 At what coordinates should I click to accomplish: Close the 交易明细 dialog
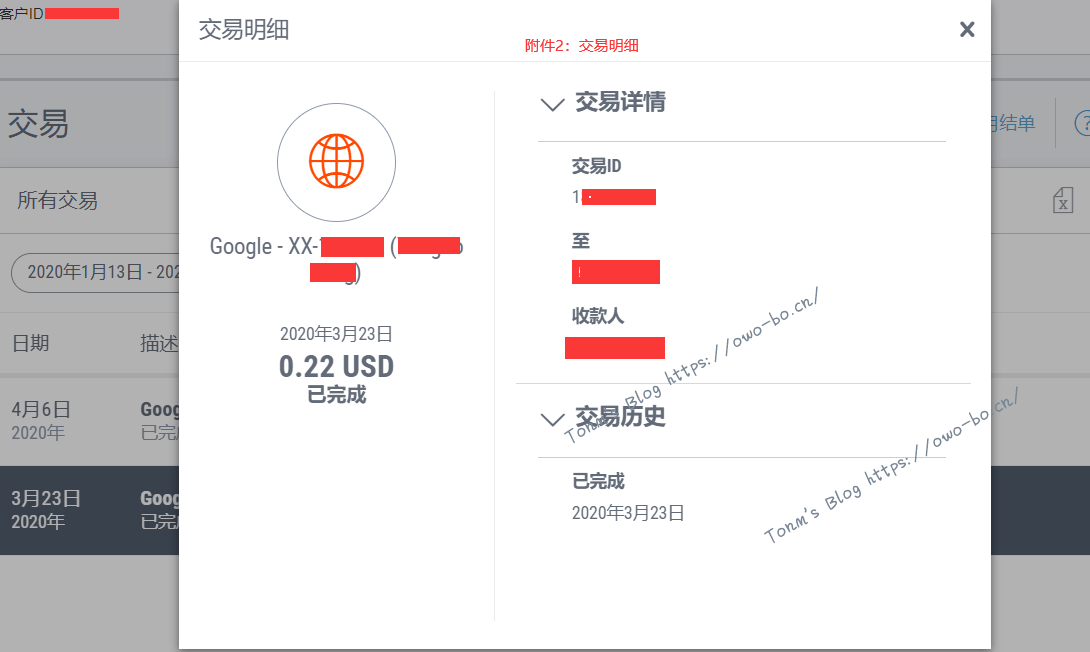pyautogui.click(x=967, y=30)
